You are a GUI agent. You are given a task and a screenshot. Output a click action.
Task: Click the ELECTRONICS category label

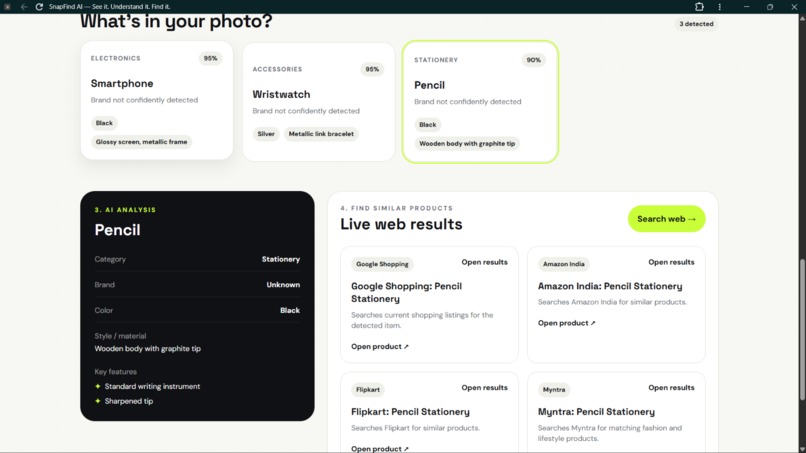116,59
